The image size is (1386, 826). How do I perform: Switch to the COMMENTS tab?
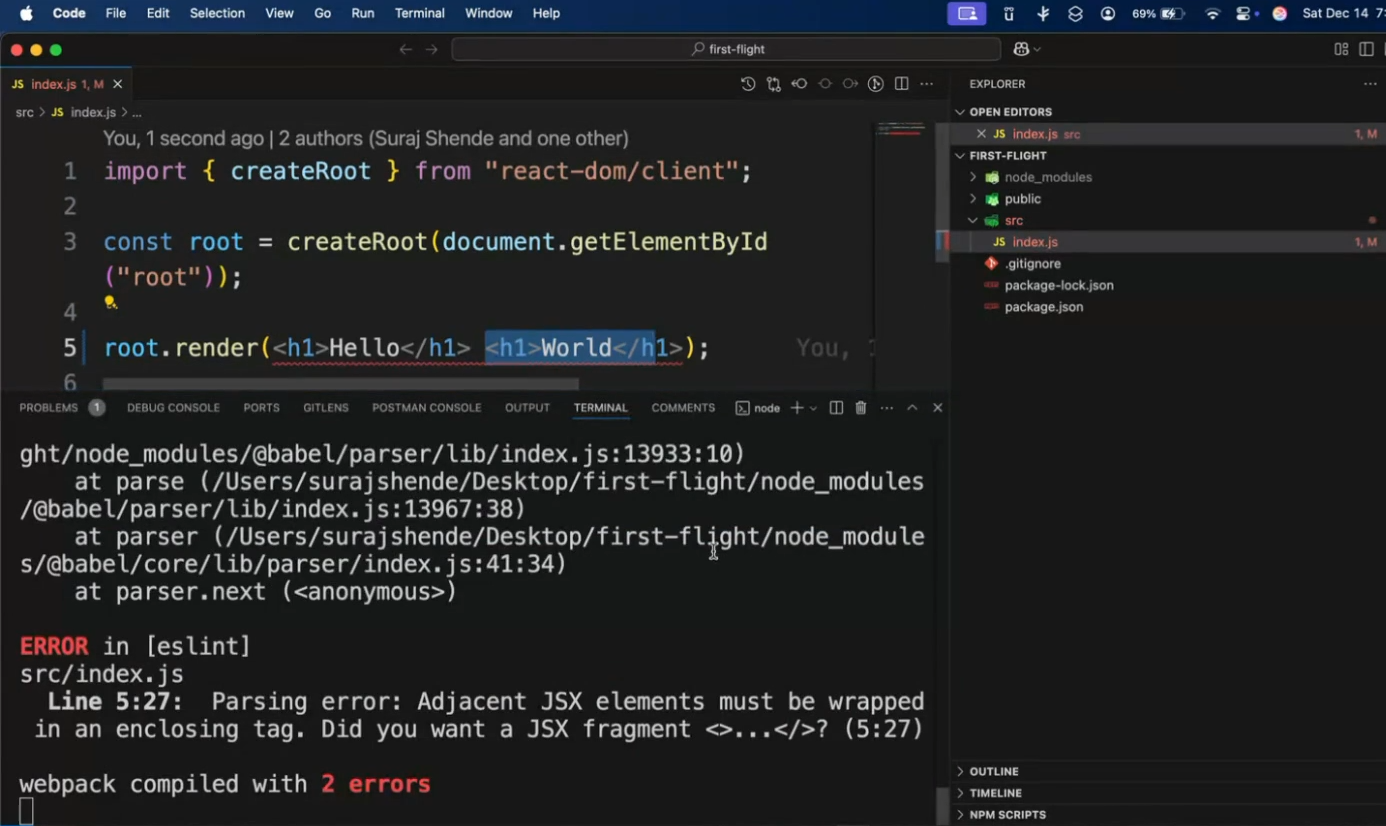coord(683,408)
